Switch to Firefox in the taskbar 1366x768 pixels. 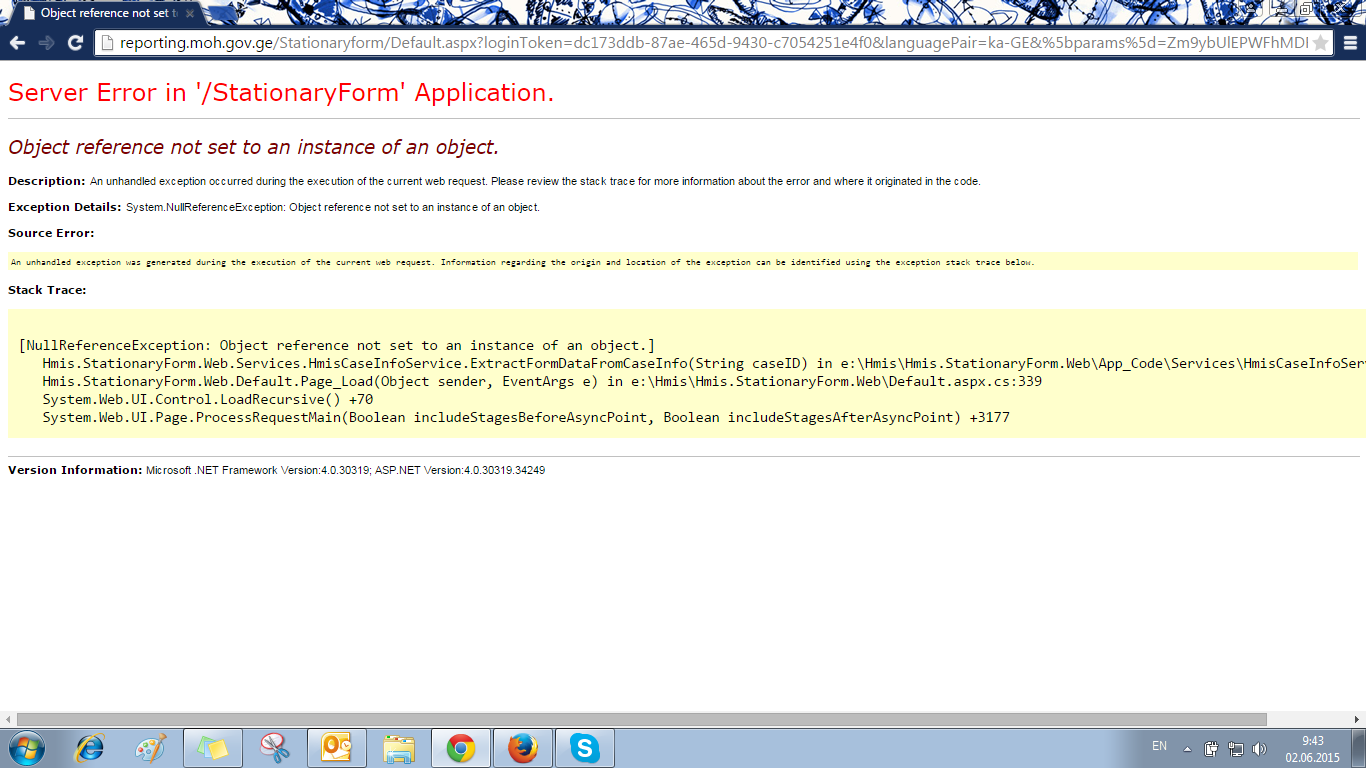coord(522,748)
